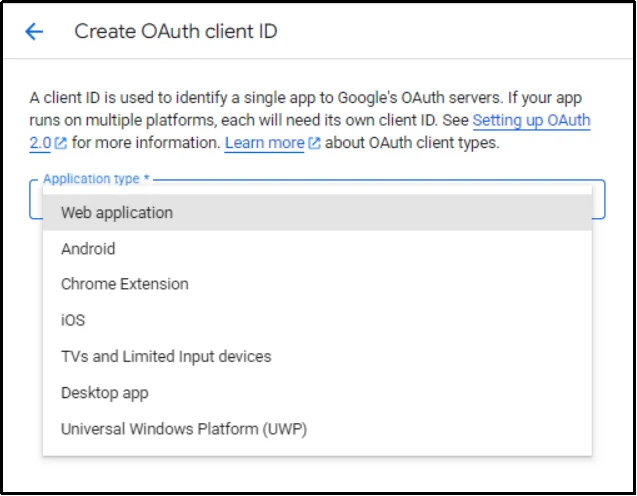Image resolution: width=637 pixels, height=496 pixels.
Task: Select iOS application type
Action: coord(317,320)
